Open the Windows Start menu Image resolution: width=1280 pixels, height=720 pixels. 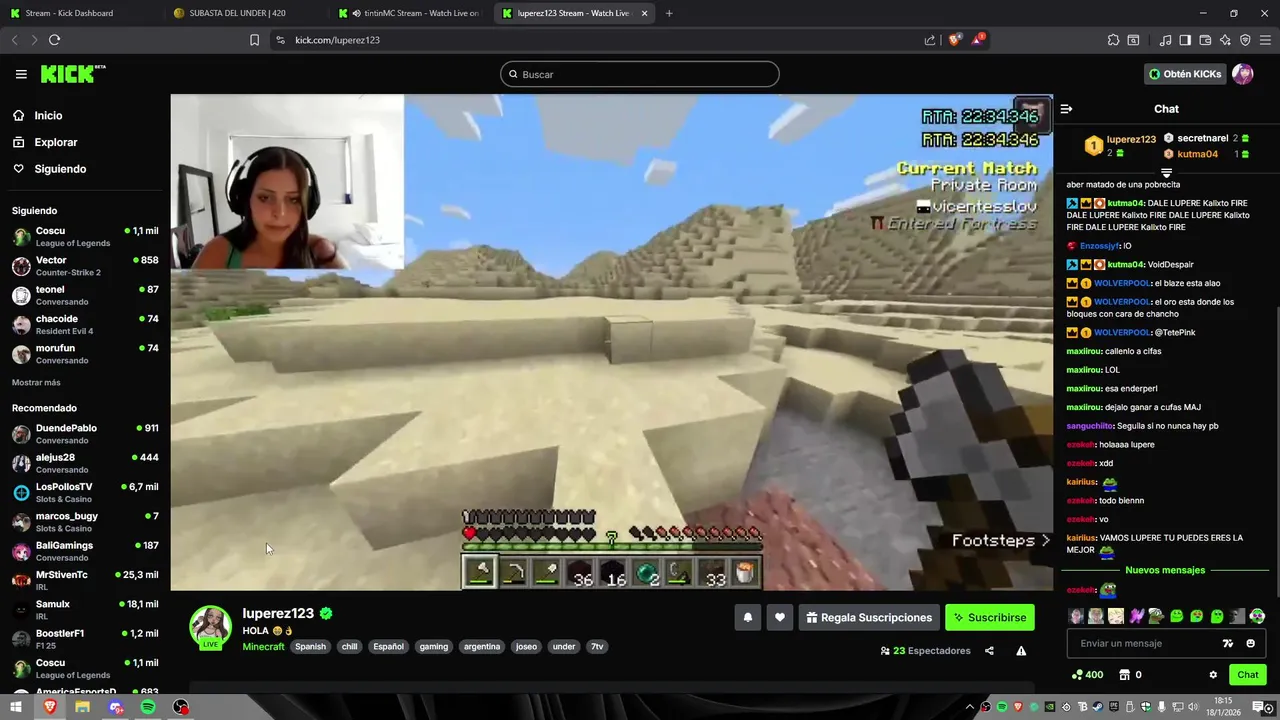click(16, 707)
